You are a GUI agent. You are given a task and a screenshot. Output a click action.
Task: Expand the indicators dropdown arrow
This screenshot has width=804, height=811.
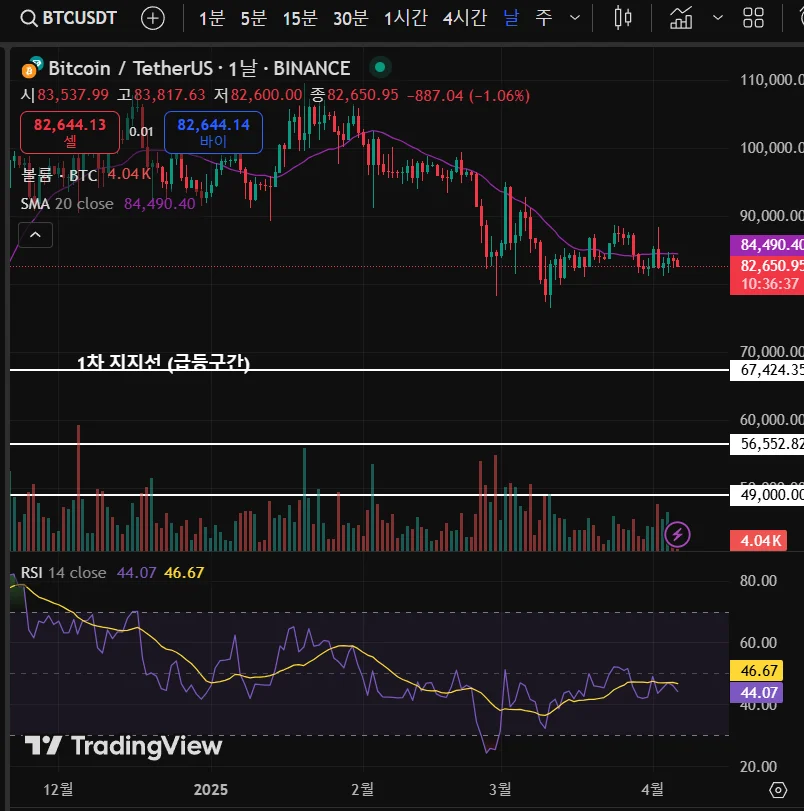[718, 18]
